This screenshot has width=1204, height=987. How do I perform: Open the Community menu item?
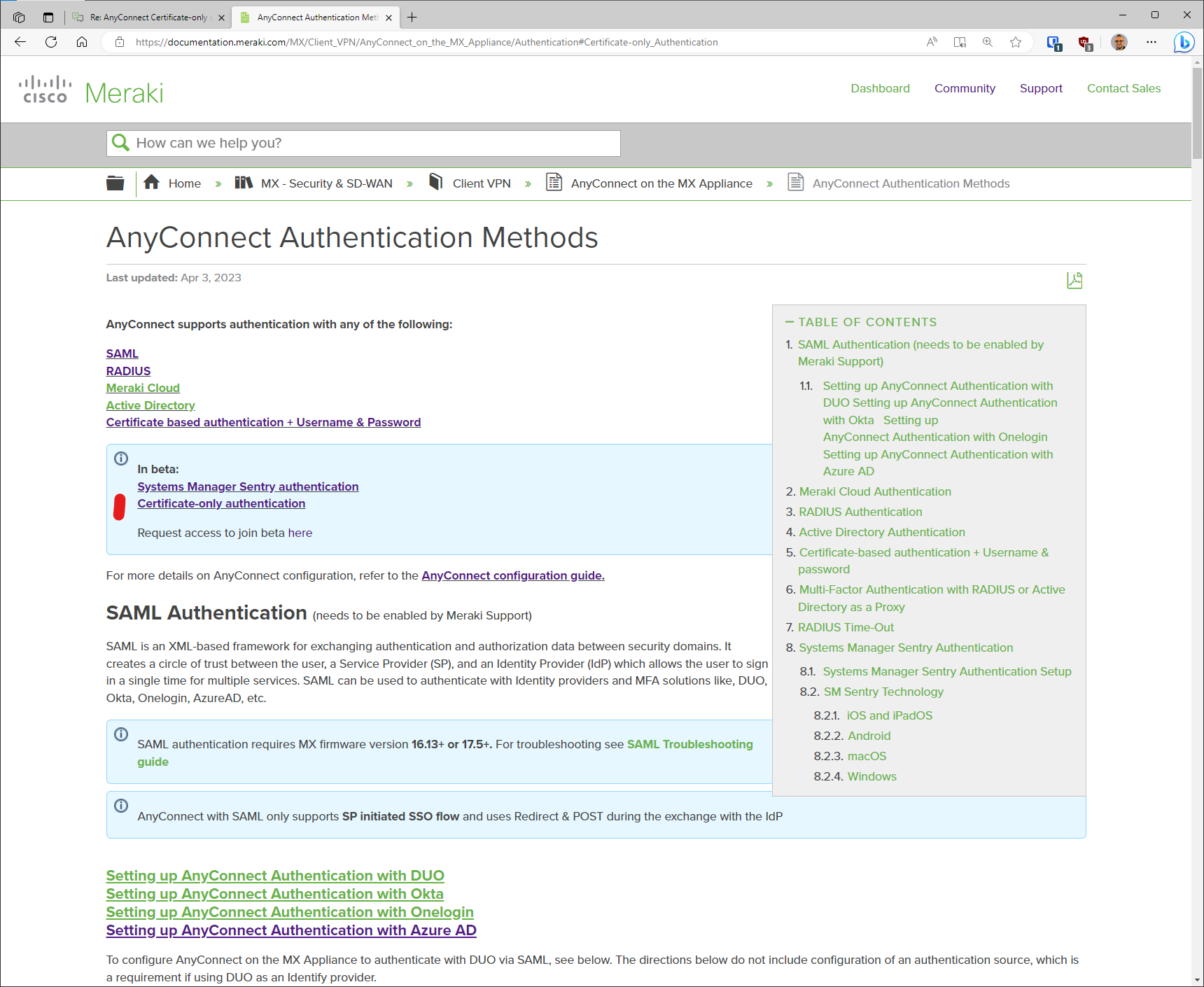(x=965, y=88)
